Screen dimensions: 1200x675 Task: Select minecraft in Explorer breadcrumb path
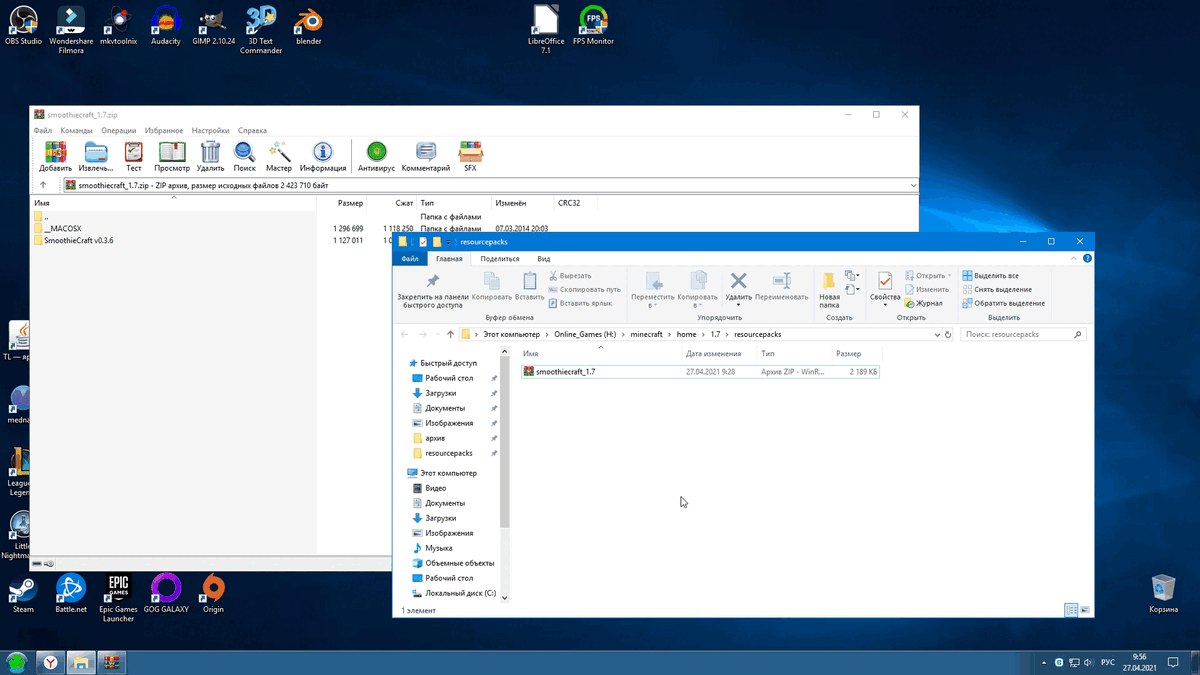[646, 334]
